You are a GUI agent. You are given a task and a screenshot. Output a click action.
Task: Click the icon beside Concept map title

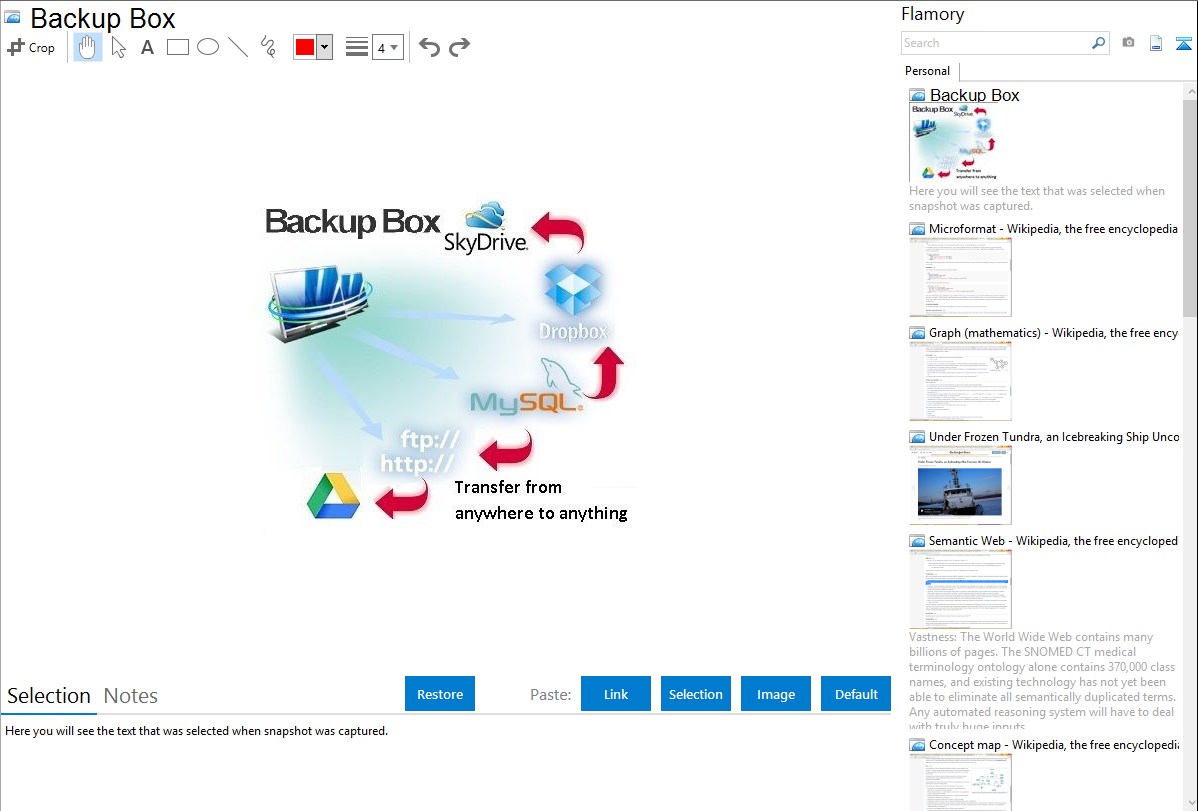917,744
